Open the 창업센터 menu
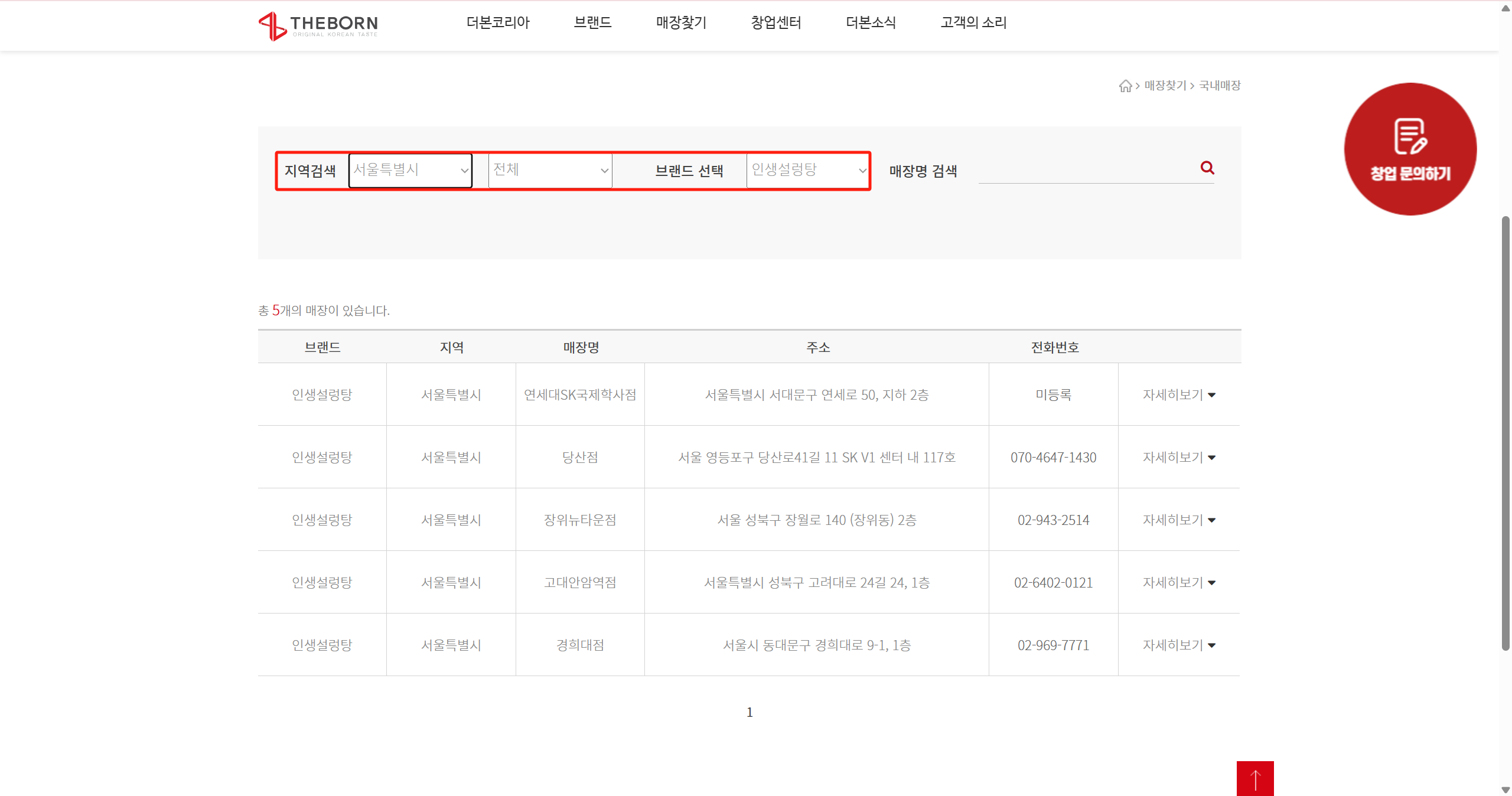 coord(775,22)
